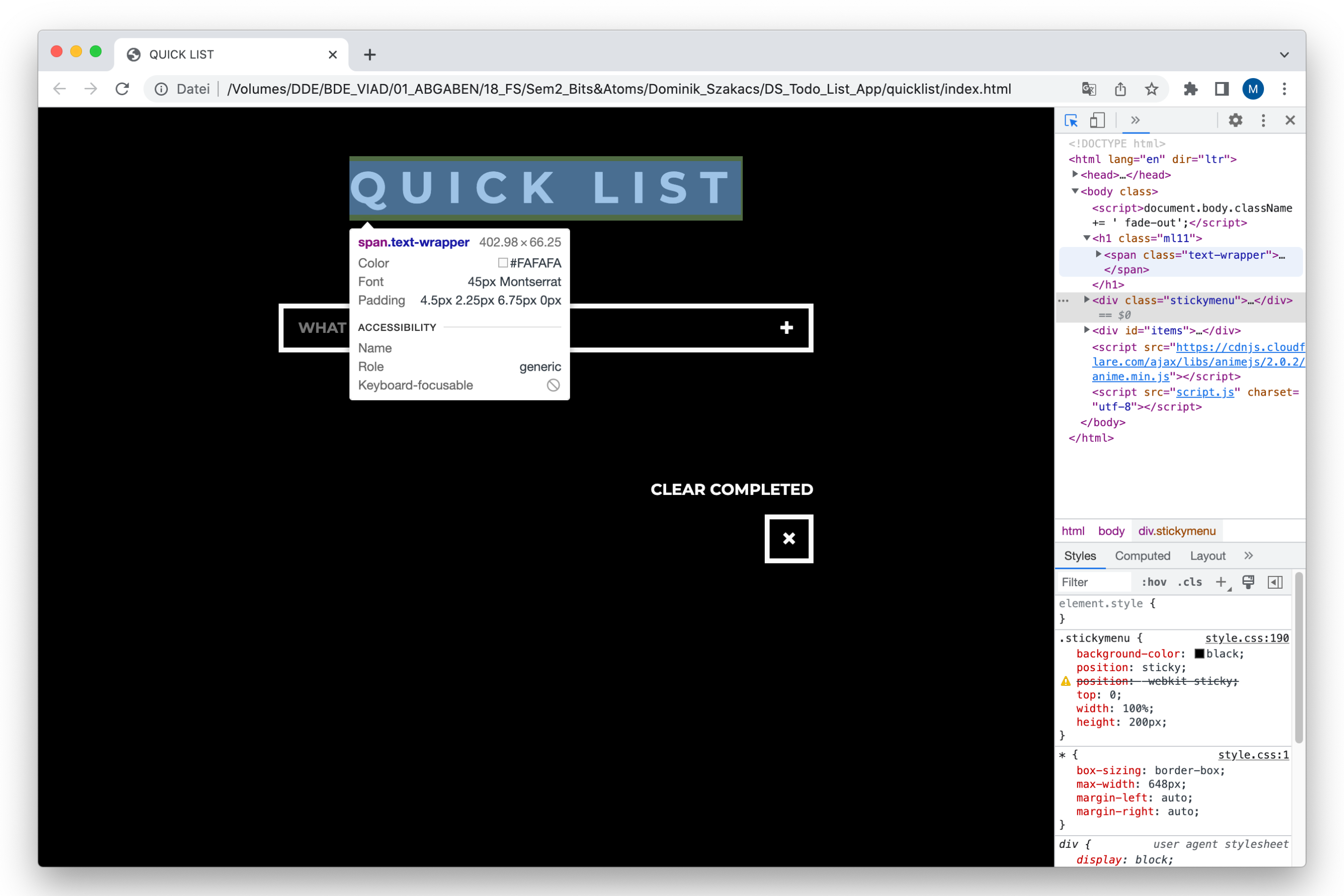
Task: Activate the inspect element picker icon
Action: (1071, 121)
